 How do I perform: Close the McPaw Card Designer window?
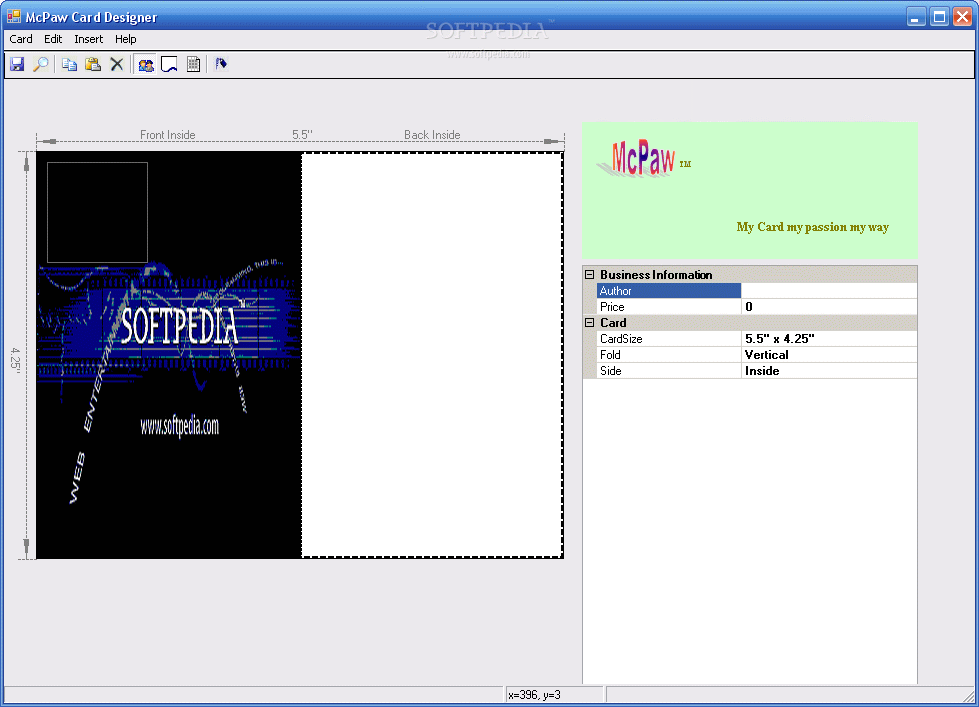point(962,17)
